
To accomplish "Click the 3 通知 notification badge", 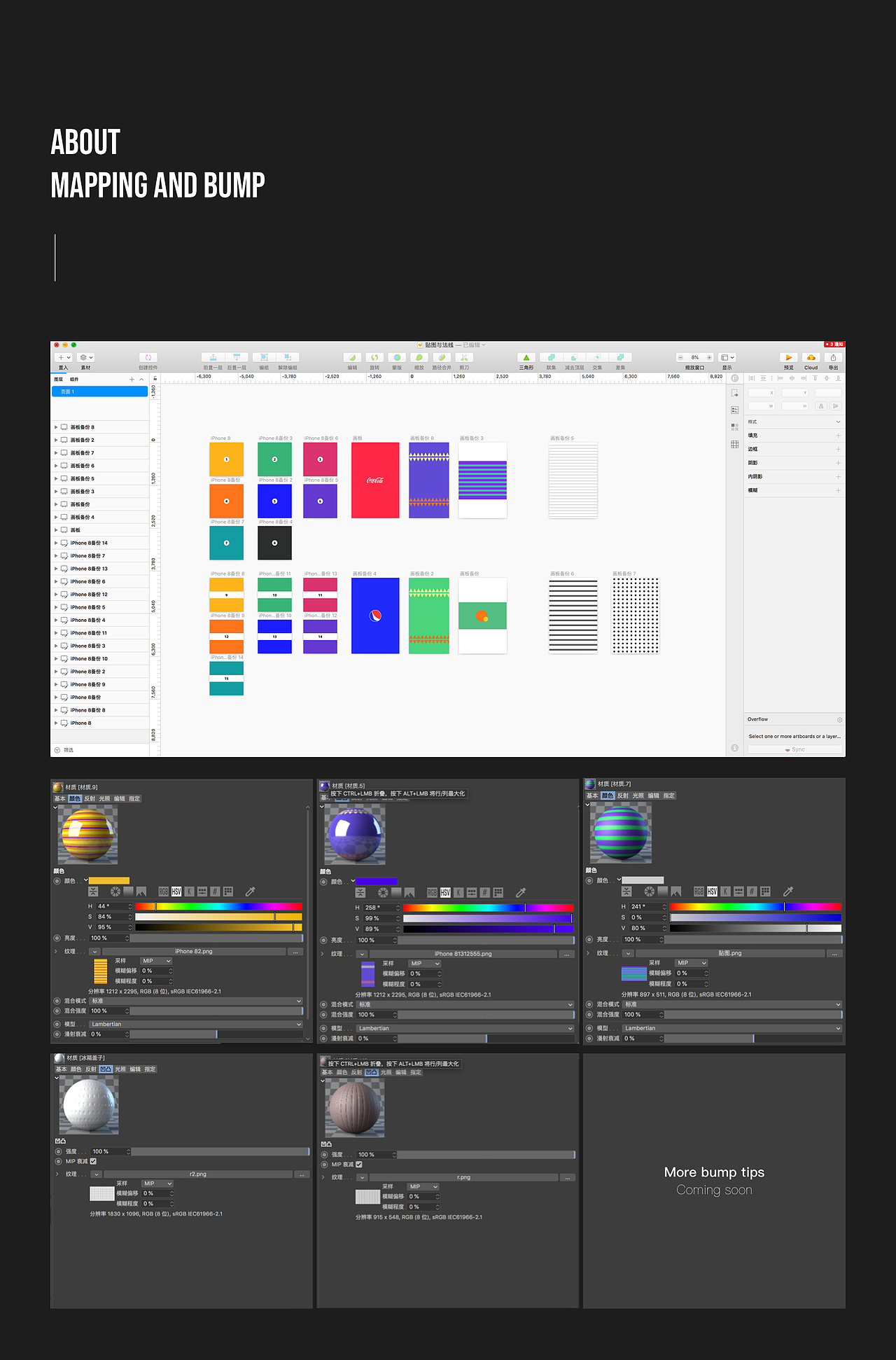I will point(834,345).
